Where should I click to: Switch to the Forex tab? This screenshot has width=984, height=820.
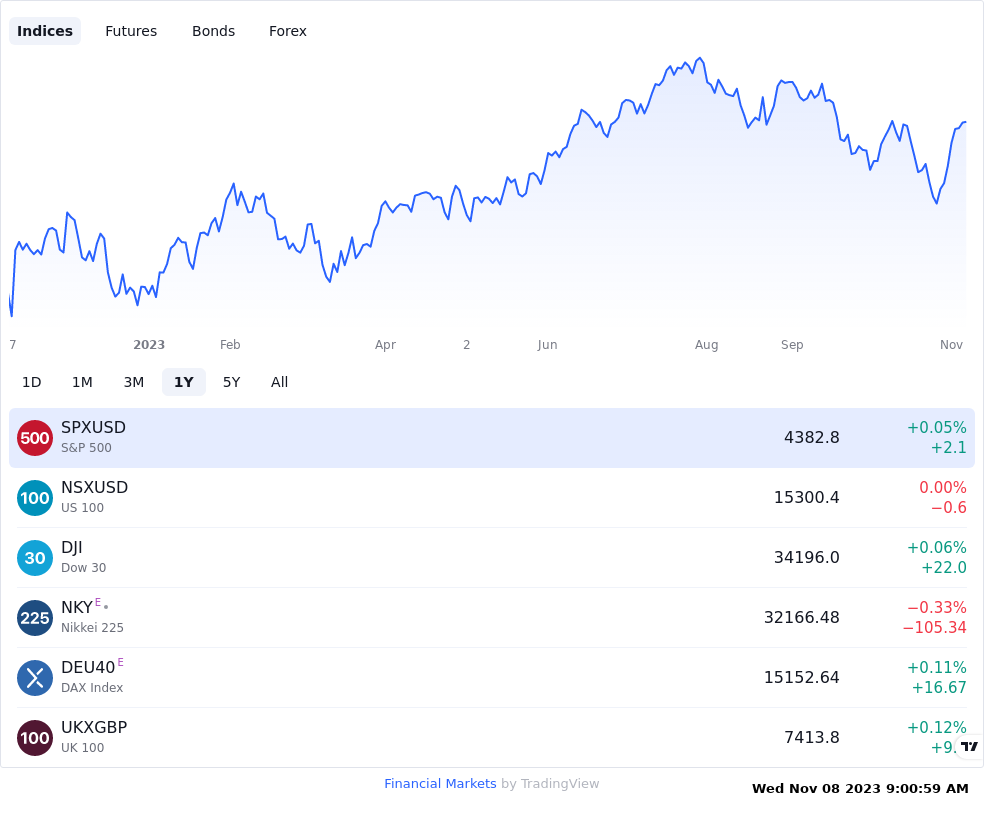pyautogui.click(x=287, y=31)
